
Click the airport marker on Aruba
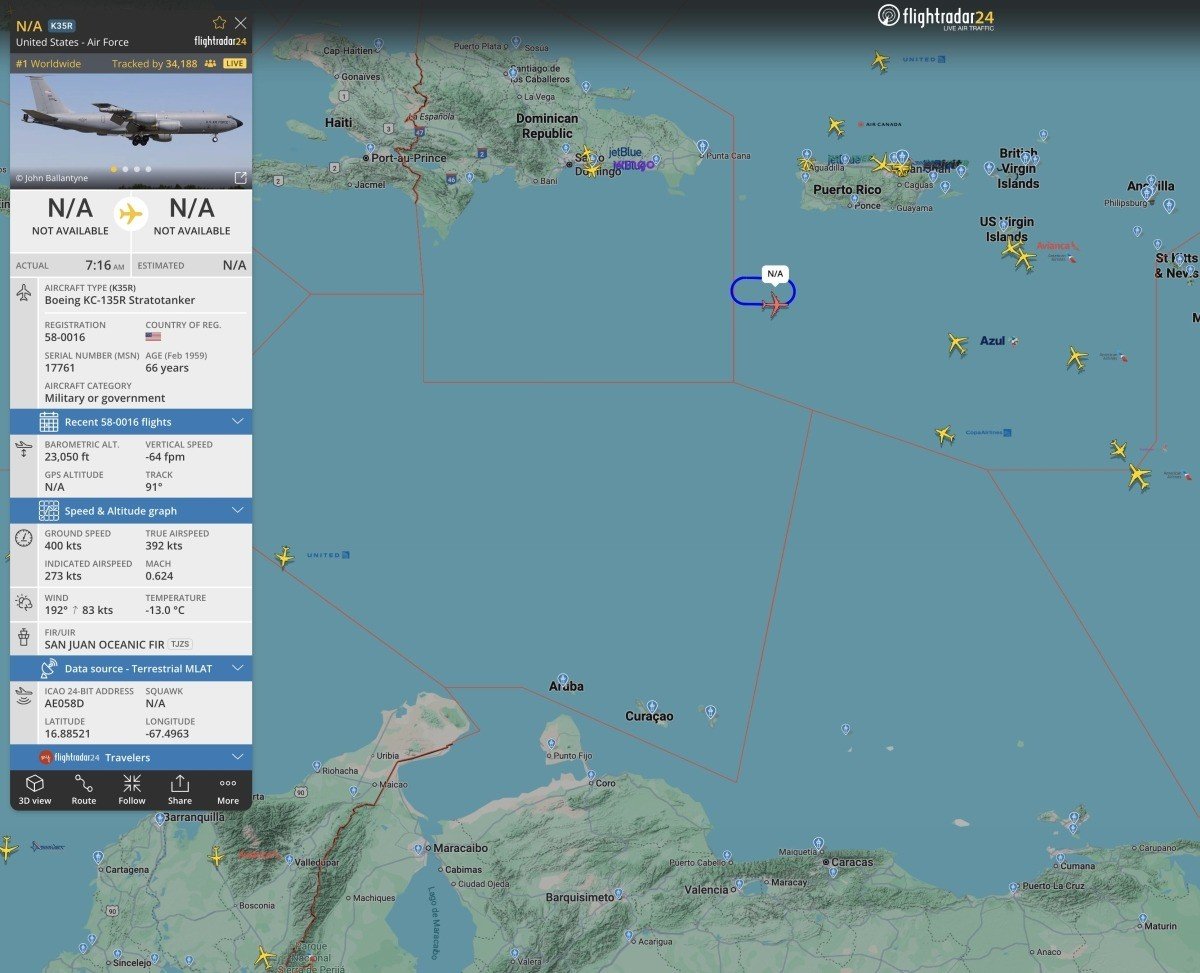563,680
